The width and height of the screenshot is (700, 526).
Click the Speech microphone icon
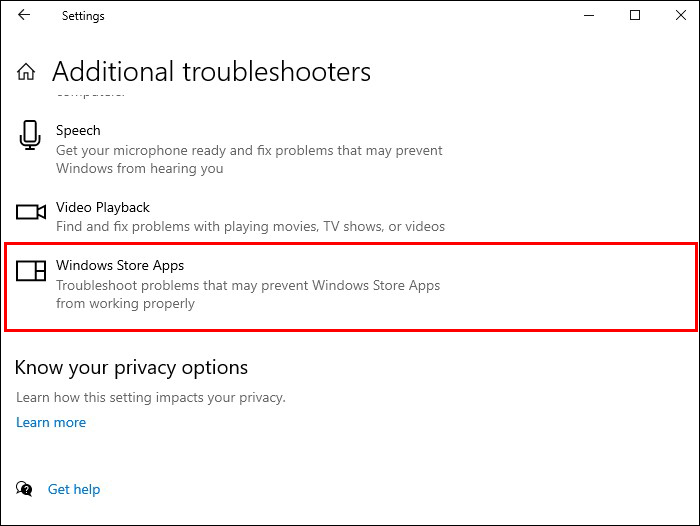tap(30, 136)
